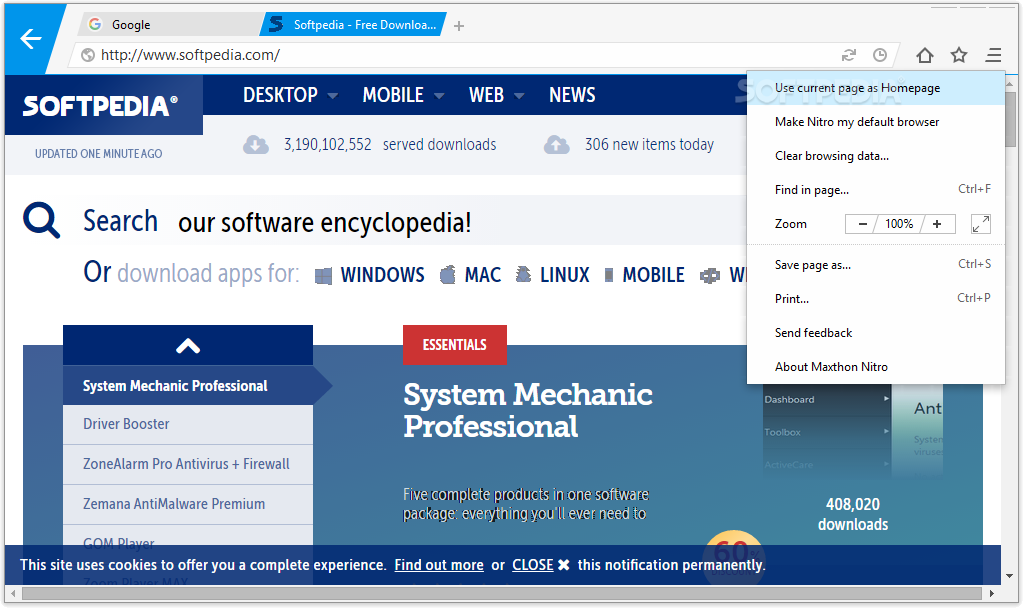Viewport: 1023px width, 608px height.
Task: Open Clear browsing data
Action: (x=876, y=156)
